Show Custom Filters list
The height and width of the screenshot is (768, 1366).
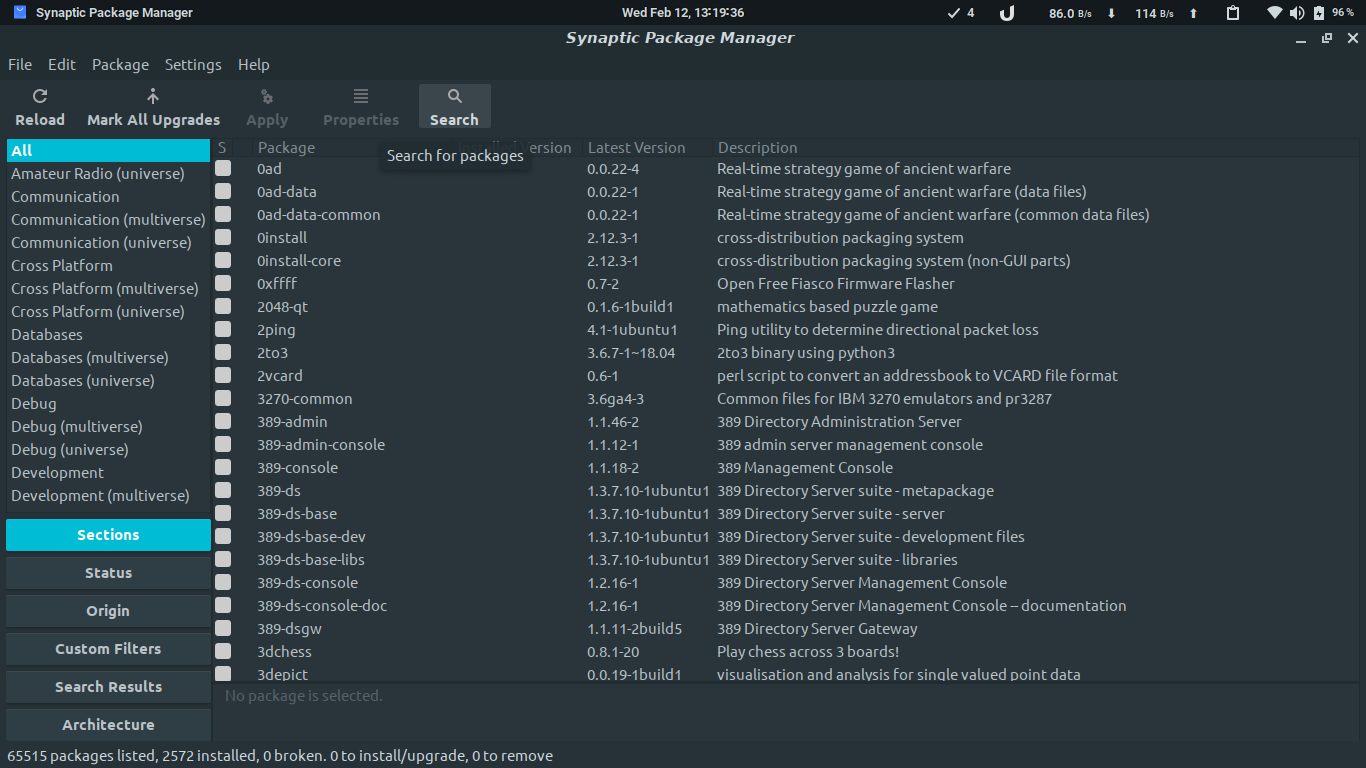[x=108, y=649]
